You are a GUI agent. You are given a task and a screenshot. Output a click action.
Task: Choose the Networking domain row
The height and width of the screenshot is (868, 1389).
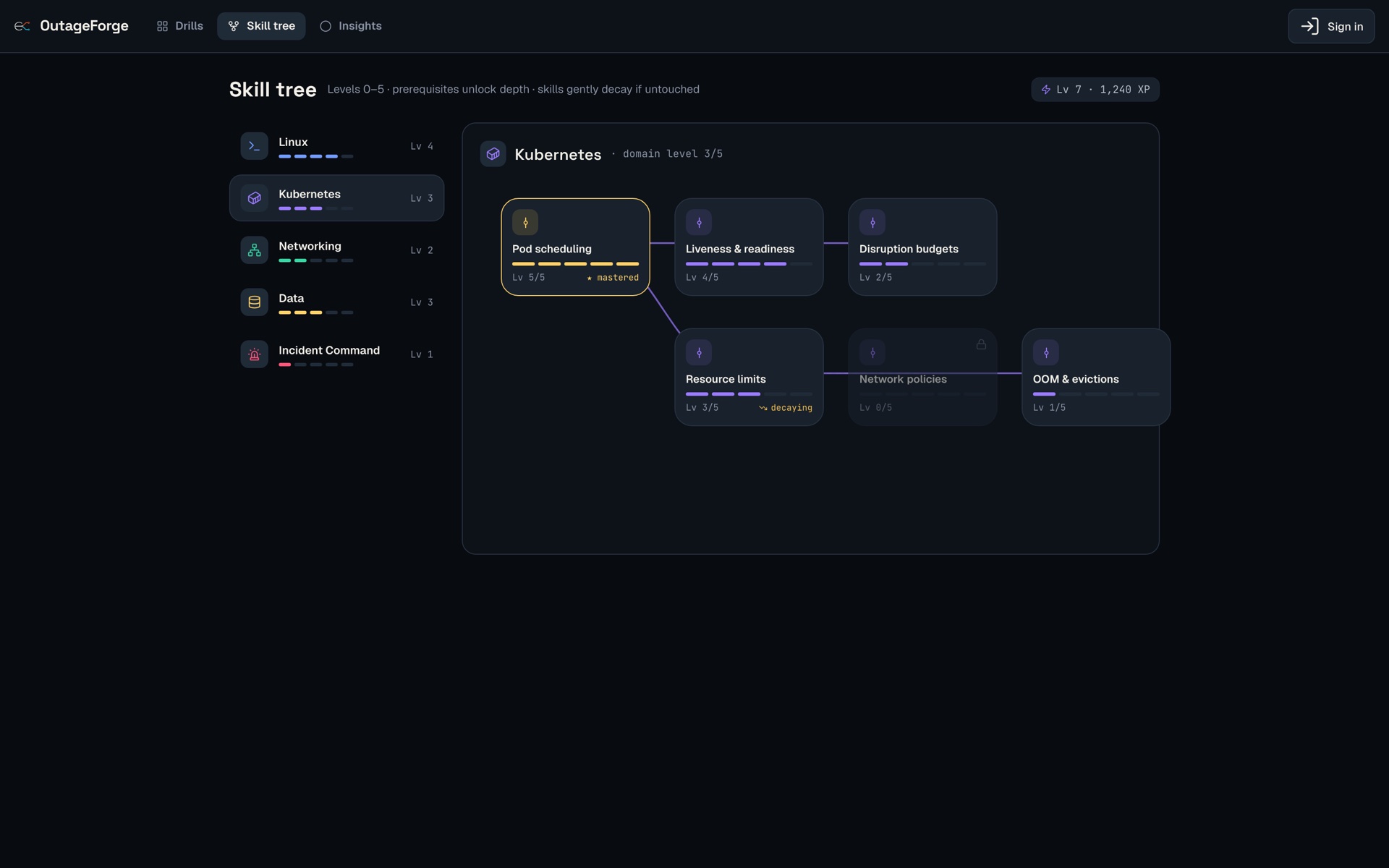pos(336,250)
